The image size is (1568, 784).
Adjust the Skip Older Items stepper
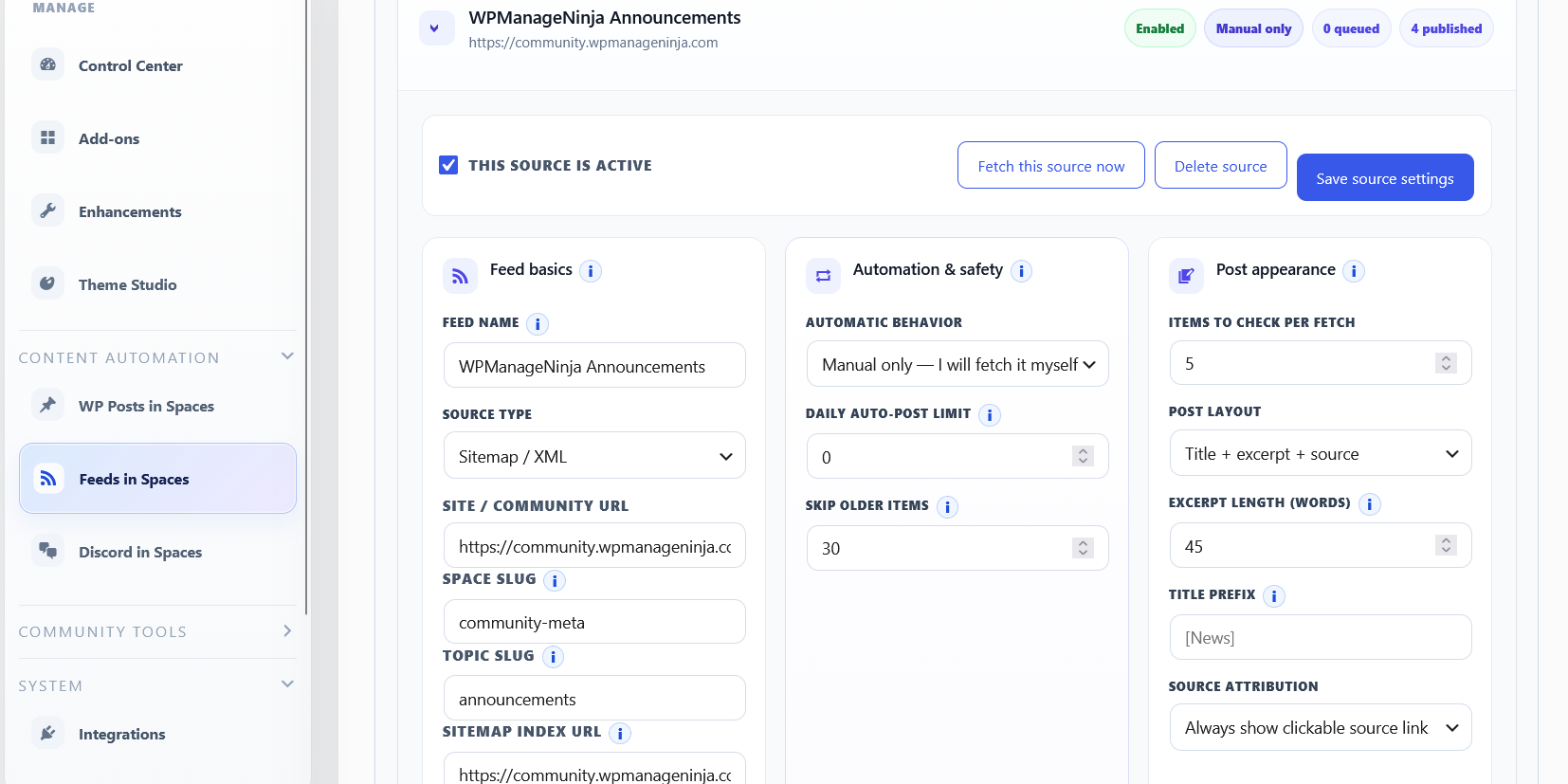(1083, 548)
